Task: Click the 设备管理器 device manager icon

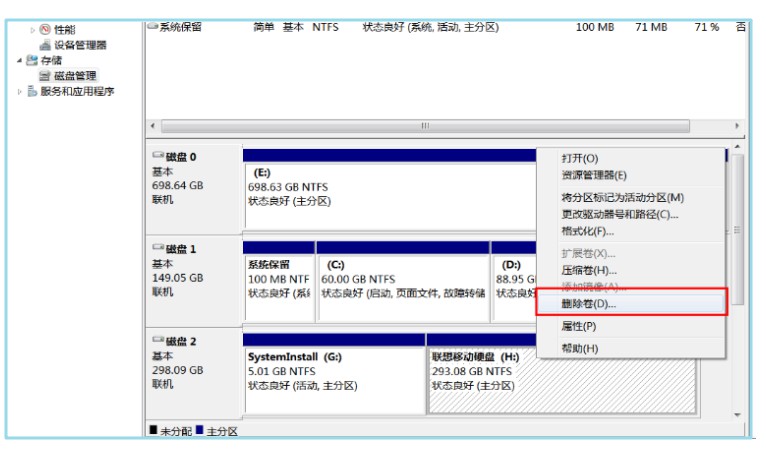Action: 45,45
